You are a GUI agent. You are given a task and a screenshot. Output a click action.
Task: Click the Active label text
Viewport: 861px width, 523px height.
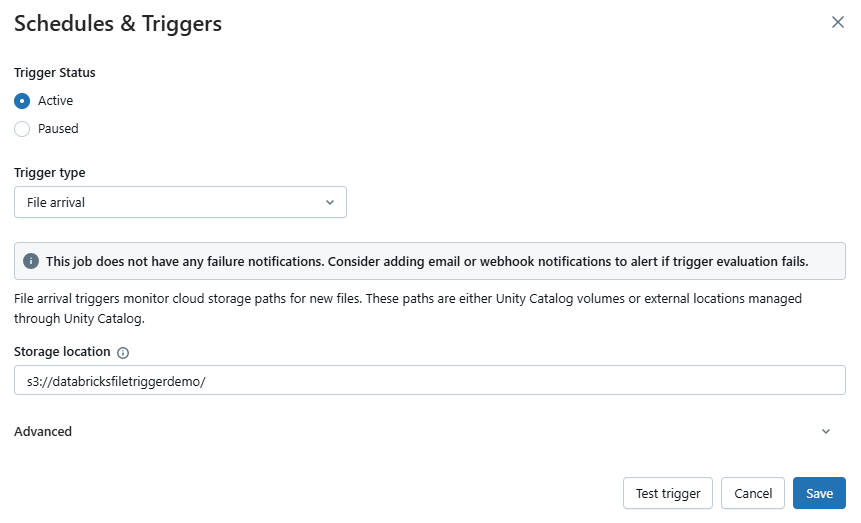click(x=55, y=101)
